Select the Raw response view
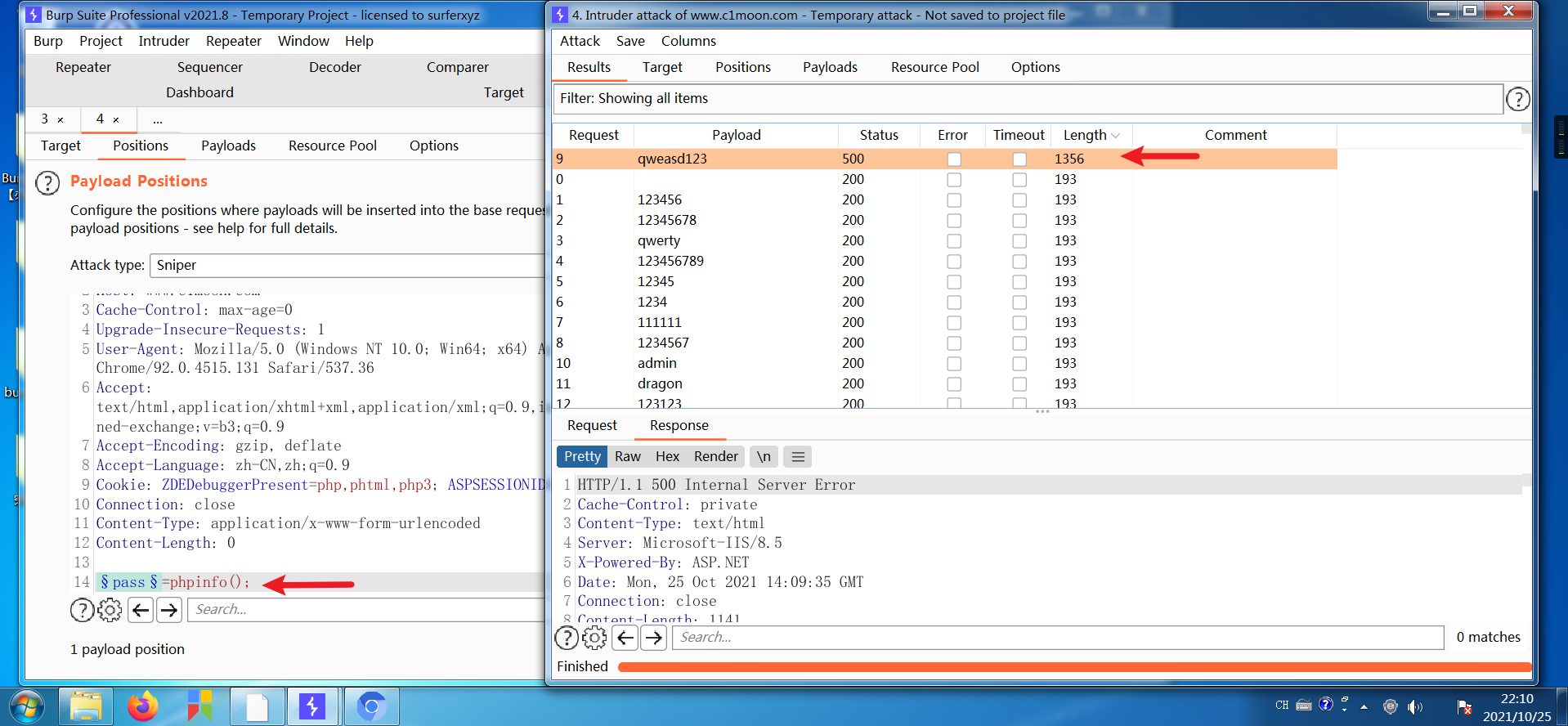Image resolution: width=1568 pixels, height=726 pixels. [627, 457]
